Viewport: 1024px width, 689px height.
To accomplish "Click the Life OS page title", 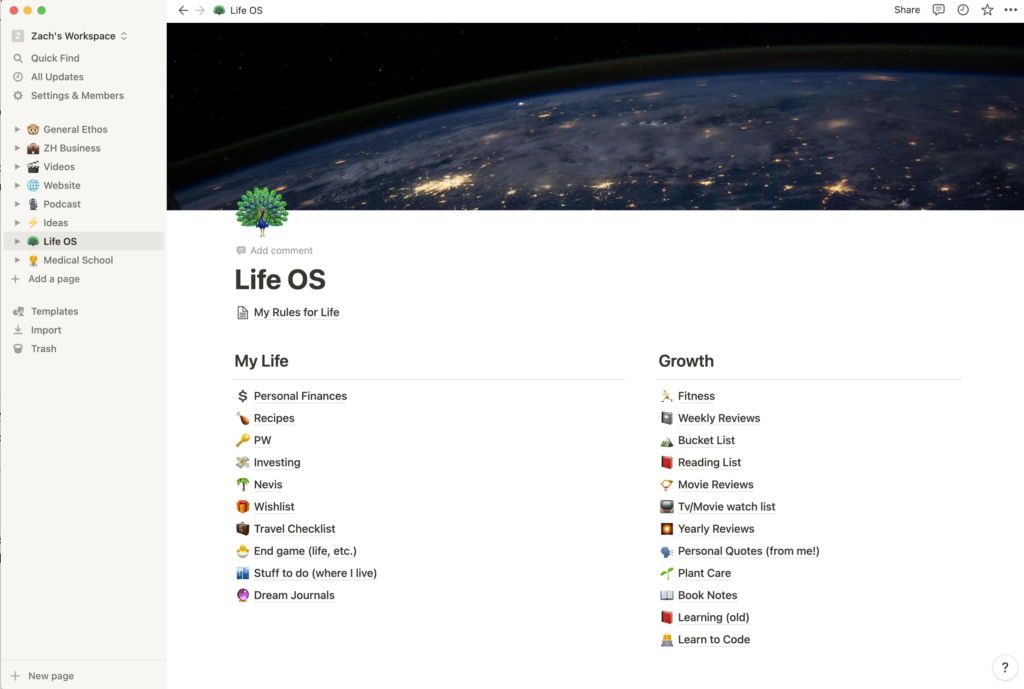I will click(280, 280).
